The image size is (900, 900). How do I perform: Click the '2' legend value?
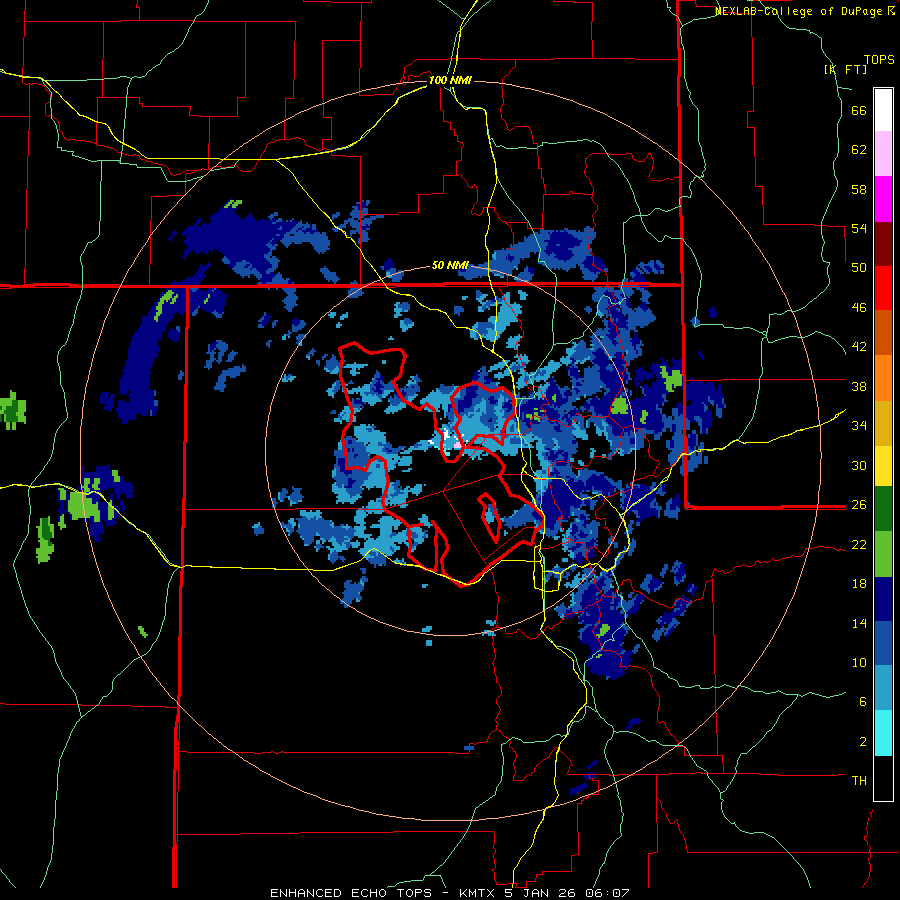(x=862, y=741)
